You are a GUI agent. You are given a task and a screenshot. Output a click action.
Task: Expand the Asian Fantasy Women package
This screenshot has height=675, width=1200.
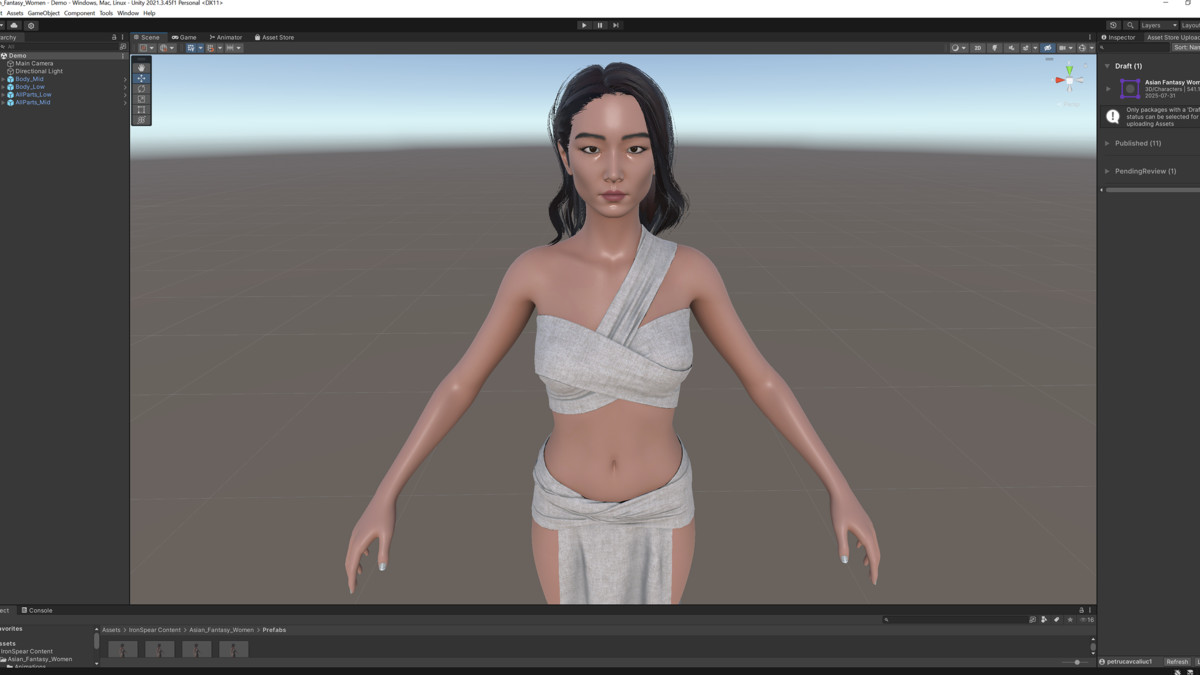click(x=1108, y=89)
